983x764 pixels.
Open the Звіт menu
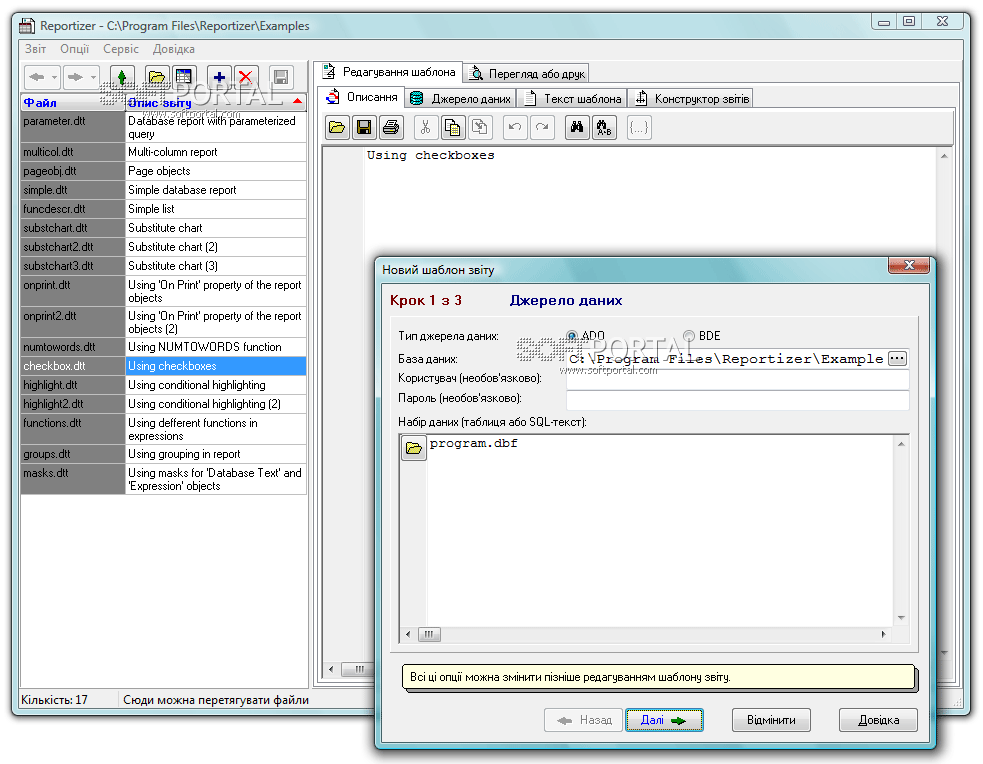pos(35,49)
